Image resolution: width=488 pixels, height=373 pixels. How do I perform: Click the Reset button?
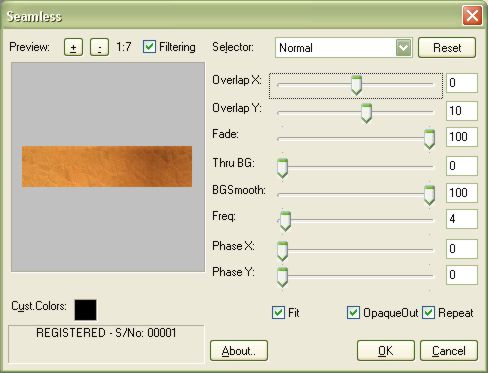tap(447, 48)
